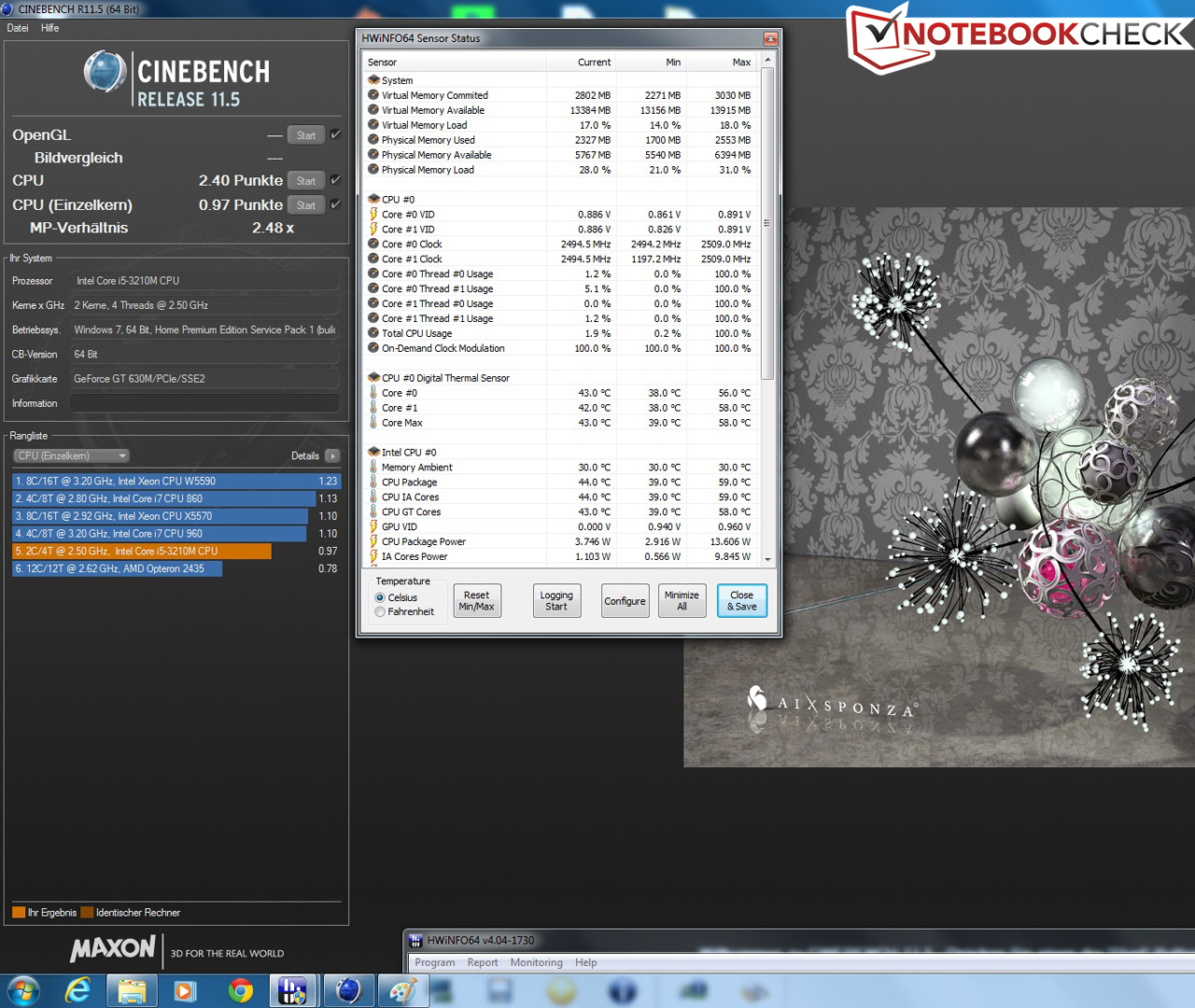Click the Core #0 VID voltage icon

(x=373, y=215)
